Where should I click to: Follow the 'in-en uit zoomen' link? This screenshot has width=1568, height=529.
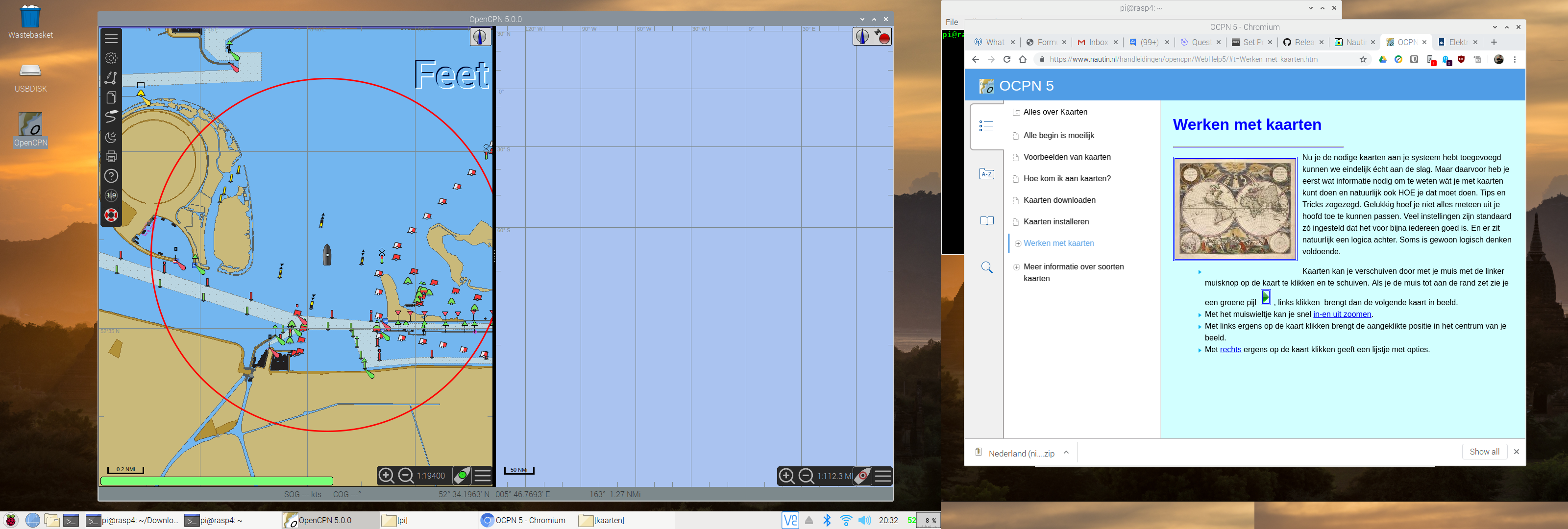[x=1342, y=315]
